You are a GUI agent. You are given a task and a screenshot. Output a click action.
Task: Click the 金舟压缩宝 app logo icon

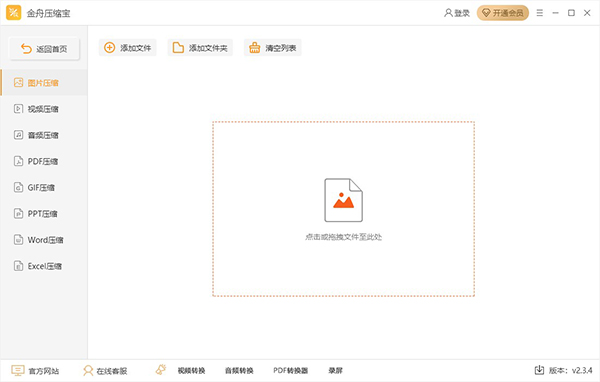click(13, 13)
